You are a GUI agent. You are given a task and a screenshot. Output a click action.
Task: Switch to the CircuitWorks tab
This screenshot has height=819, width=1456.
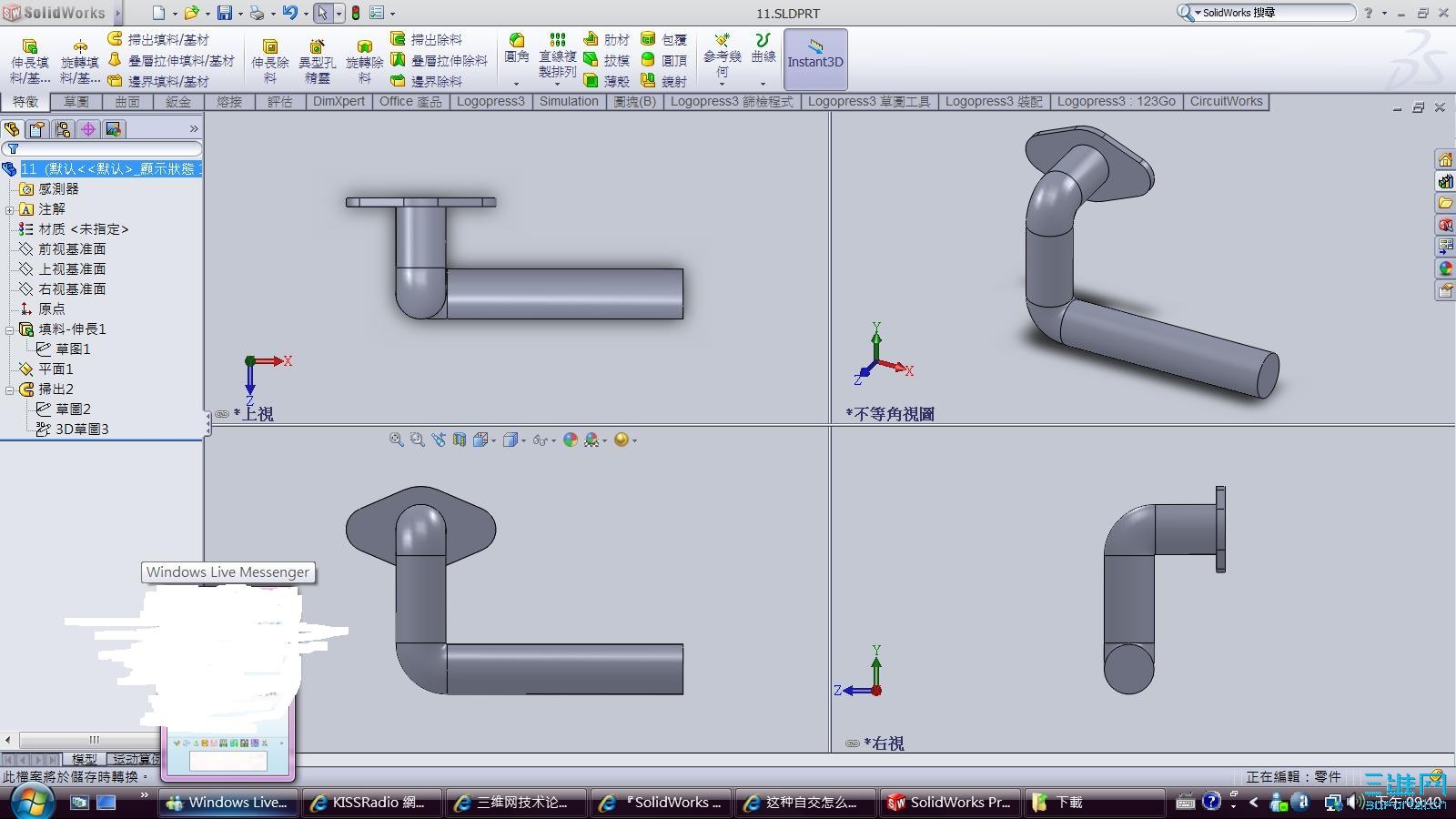tap(1226, 102)
